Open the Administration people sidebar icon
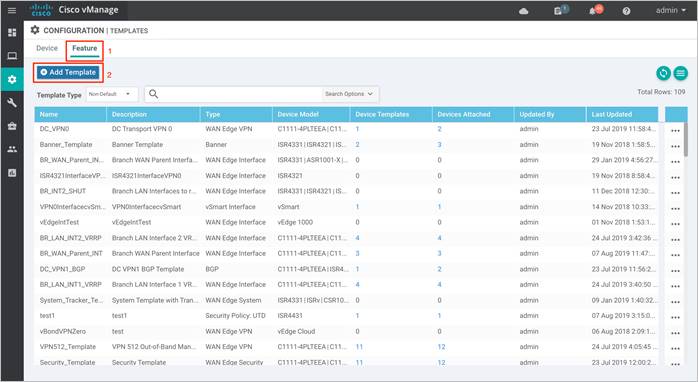The height and width of the screenshot is (382, 698). coord(12,149)
